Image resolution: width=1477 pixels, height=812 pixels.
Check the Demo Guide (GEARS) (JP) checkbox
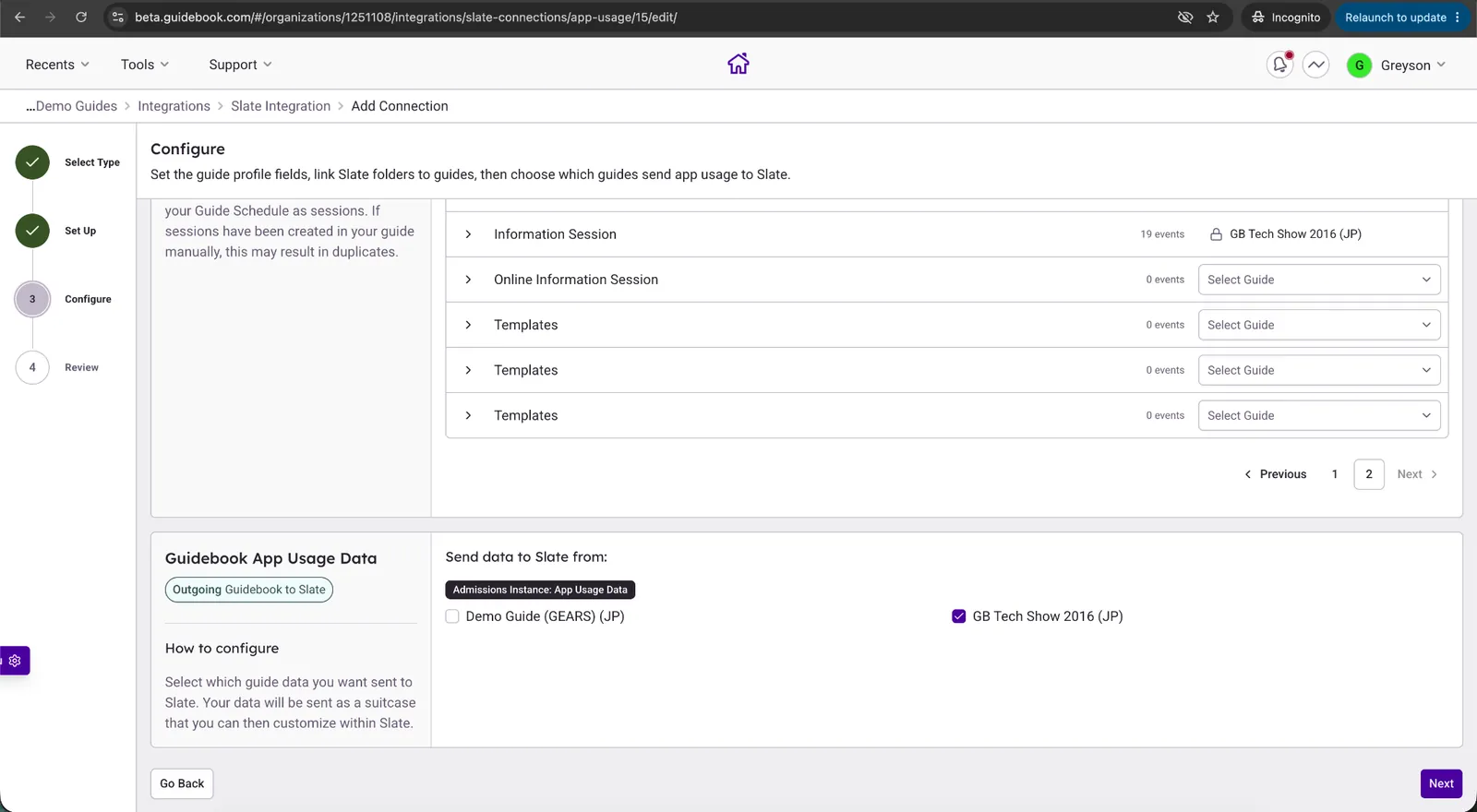coord(452,616)
